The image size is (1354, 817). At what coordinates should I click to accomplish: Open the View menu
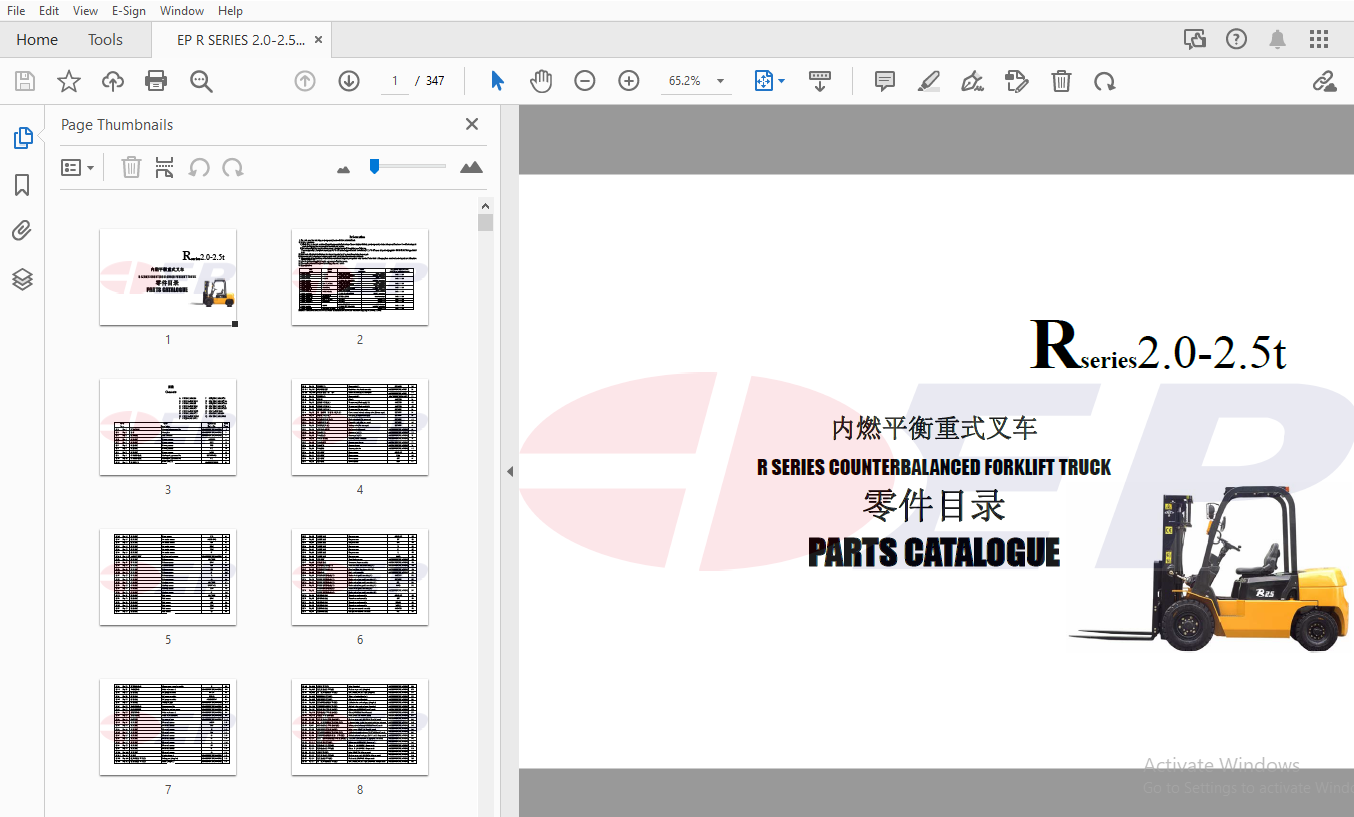click(x=85, y=10)
